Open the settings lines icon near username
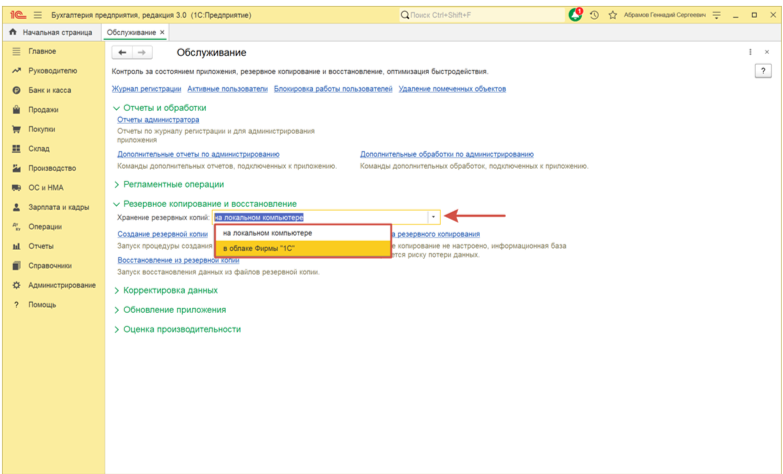Screen dimensions: 783x474 717,15
